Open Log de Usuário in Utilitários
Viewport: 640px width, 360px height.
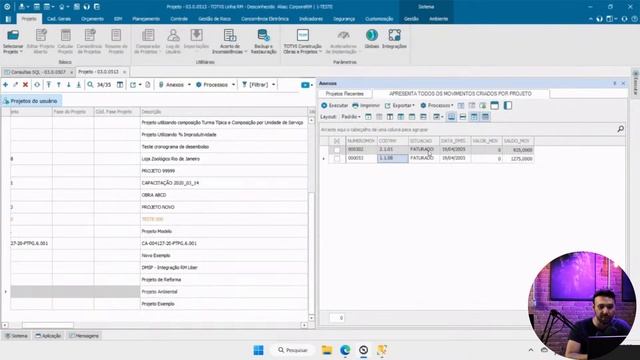click(x=173, y=41)
